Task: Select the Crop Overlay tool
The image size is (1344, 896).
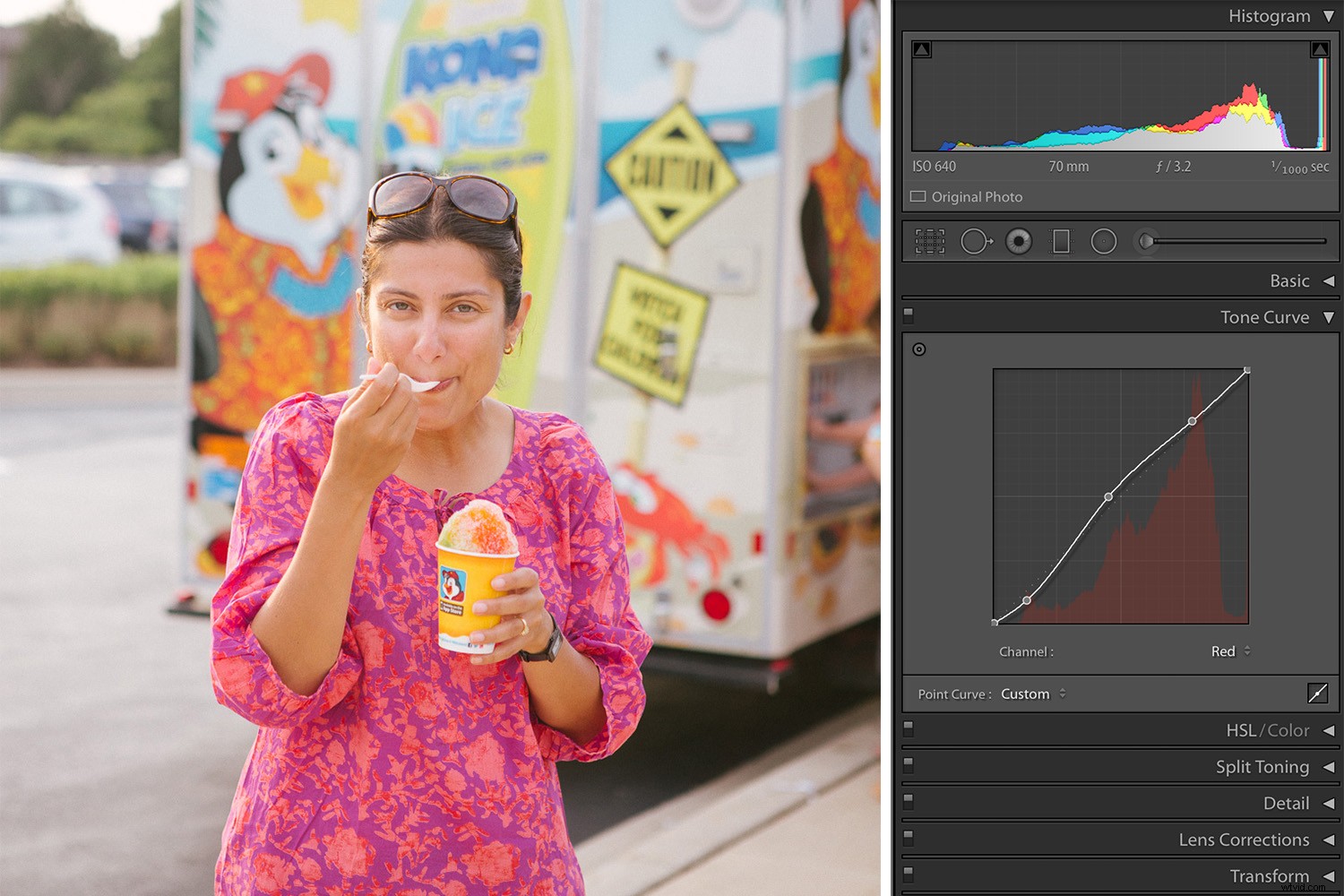Action: tap(929, 241)
